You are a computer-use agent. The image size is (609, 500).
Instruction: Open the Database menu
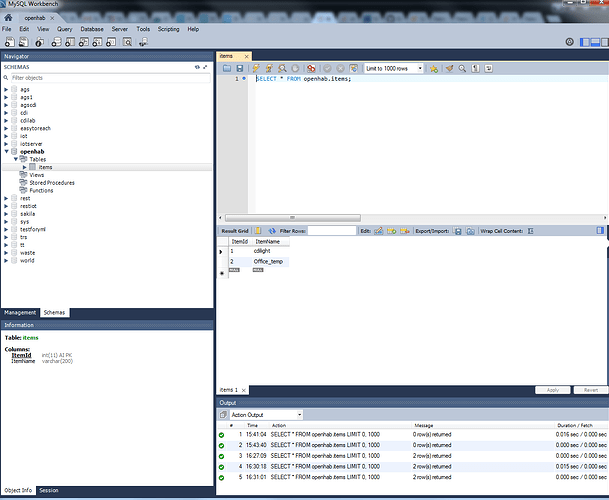[91, 29]
